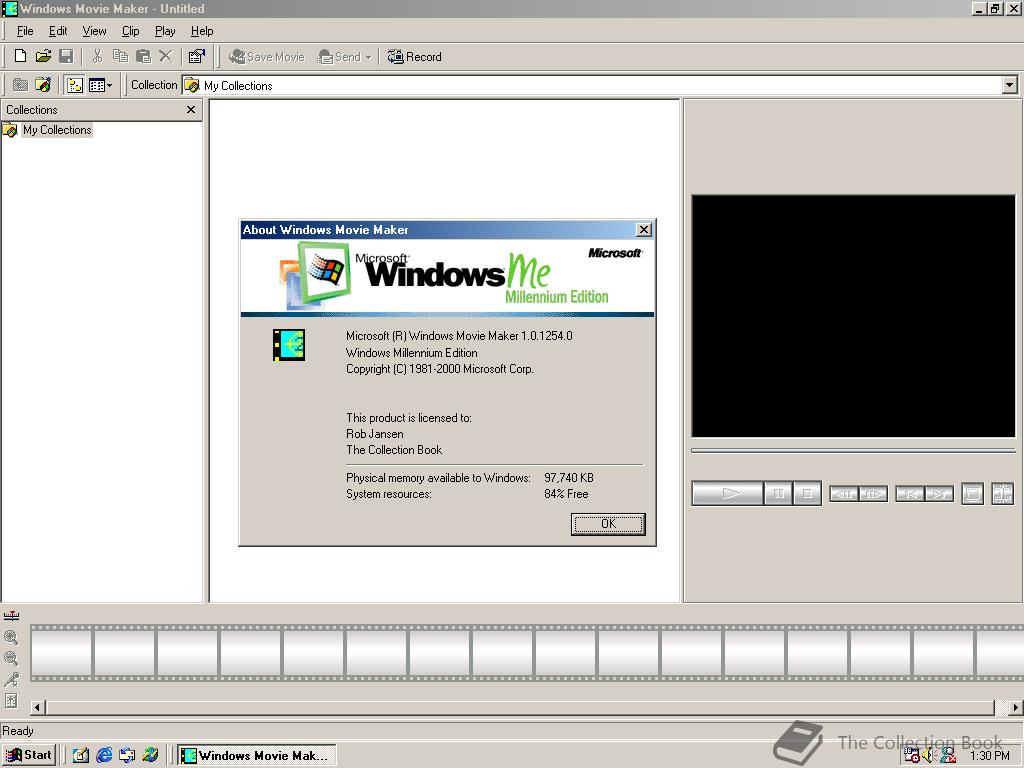Click the Ready status bar text
Image resolution: width=1024 pixels, height=768 pixels.
click(x=18, y=731)
